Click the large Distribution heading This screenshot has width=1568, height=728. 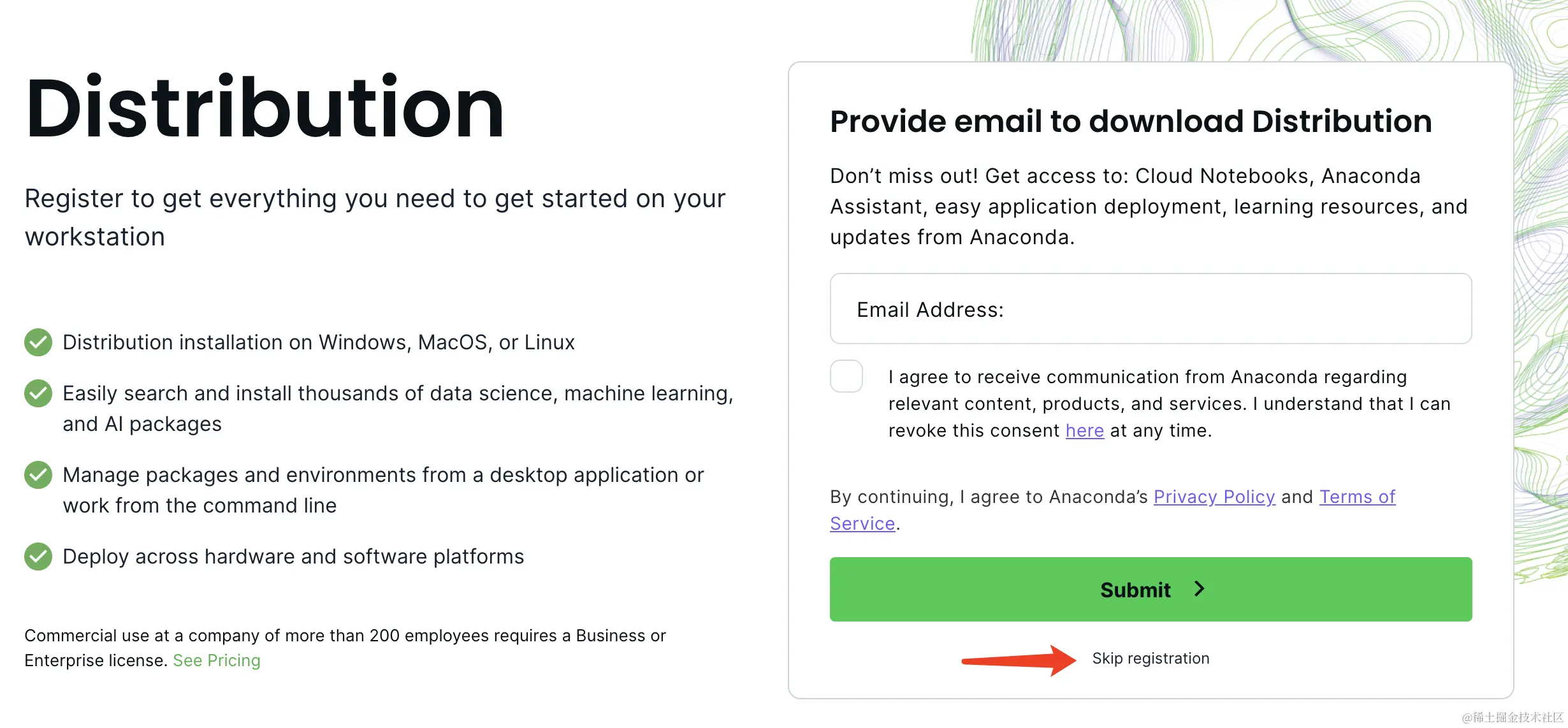tap(265, 107)
